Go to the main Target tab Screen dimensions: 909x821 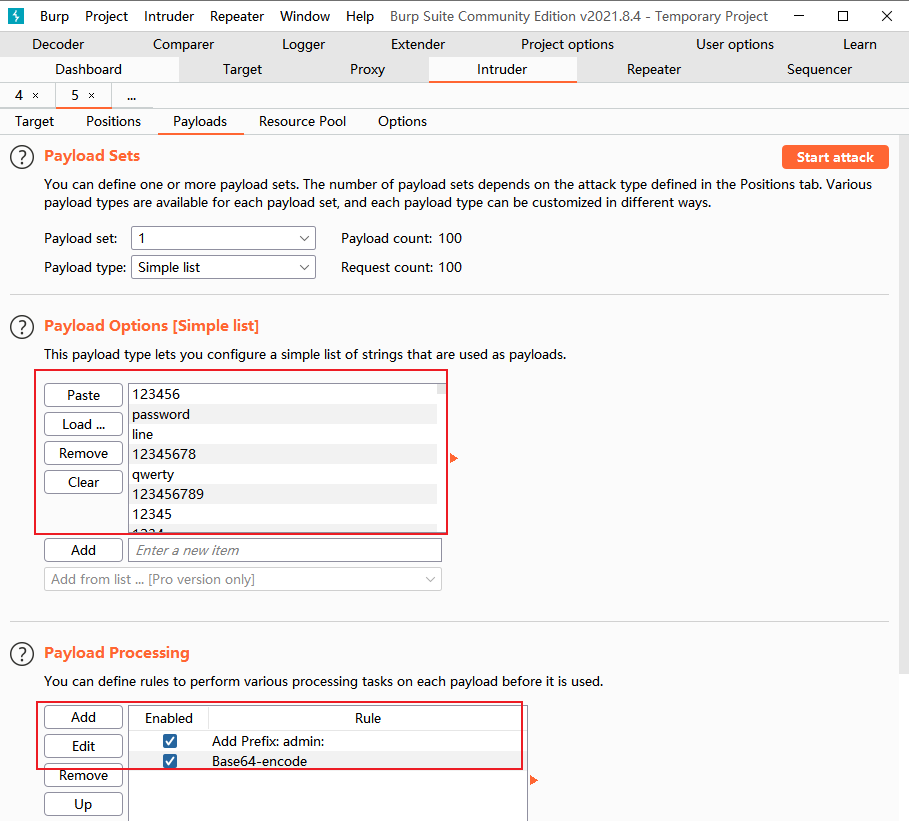242,70
